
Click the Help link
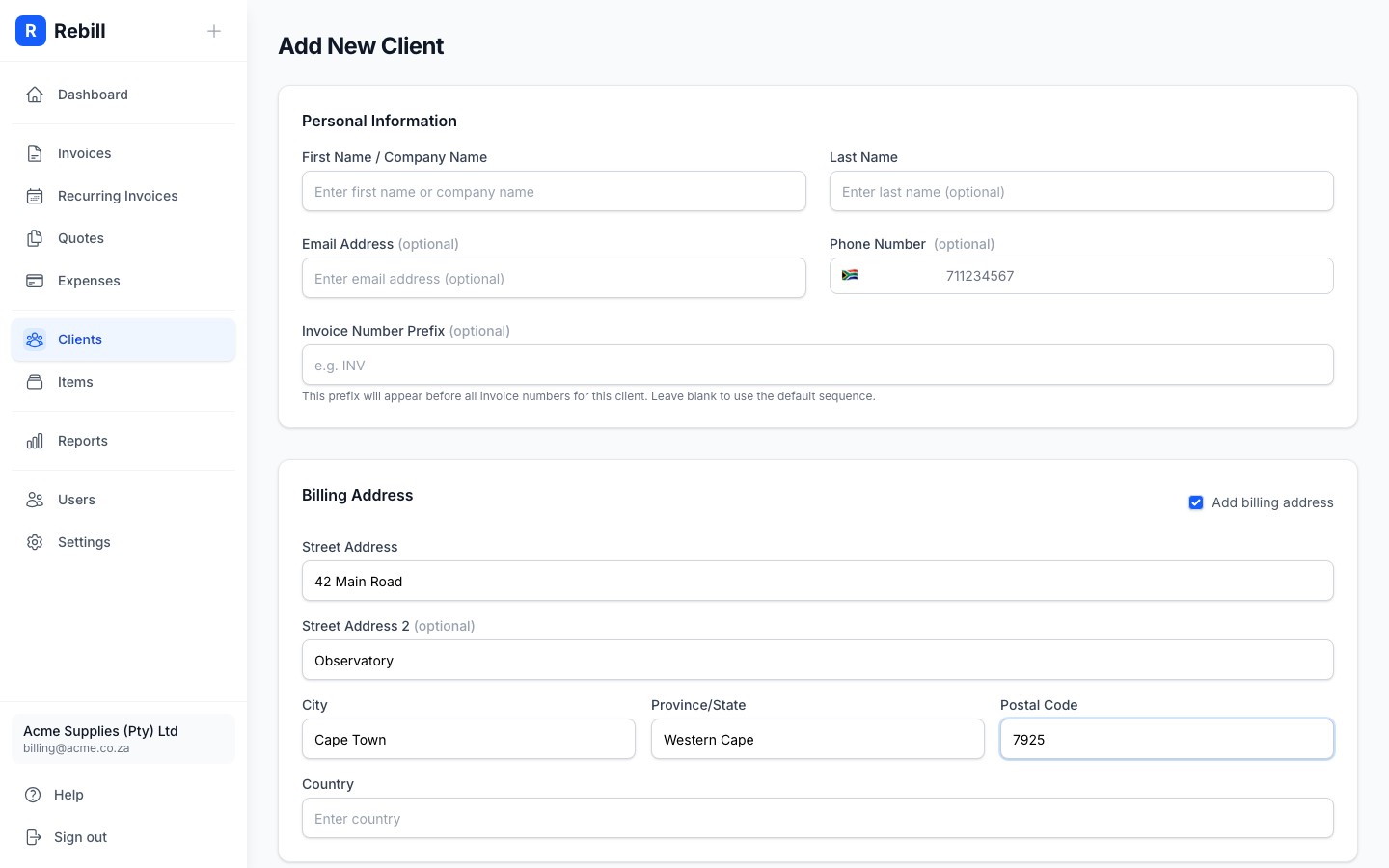[68, 795]
